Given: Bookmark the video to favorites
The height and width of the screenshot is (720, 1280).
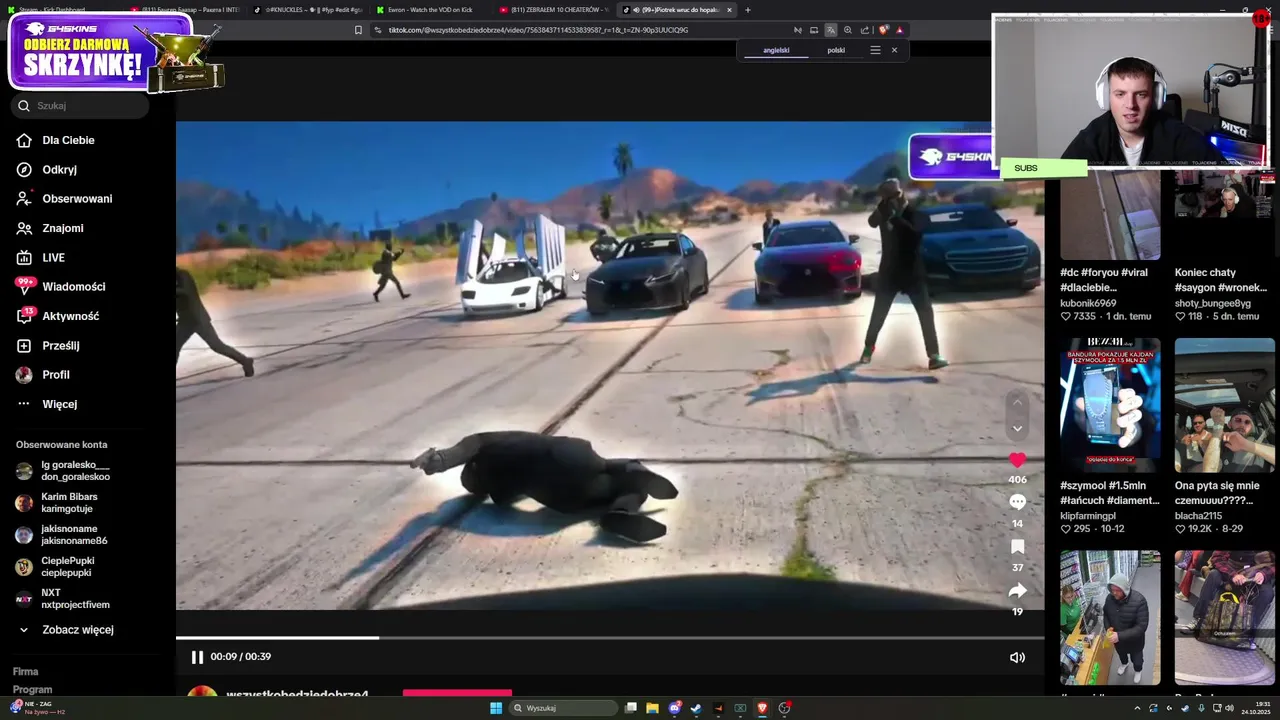Looking at the screenshot, I should pyautogui.click(x=1017, y=546).
